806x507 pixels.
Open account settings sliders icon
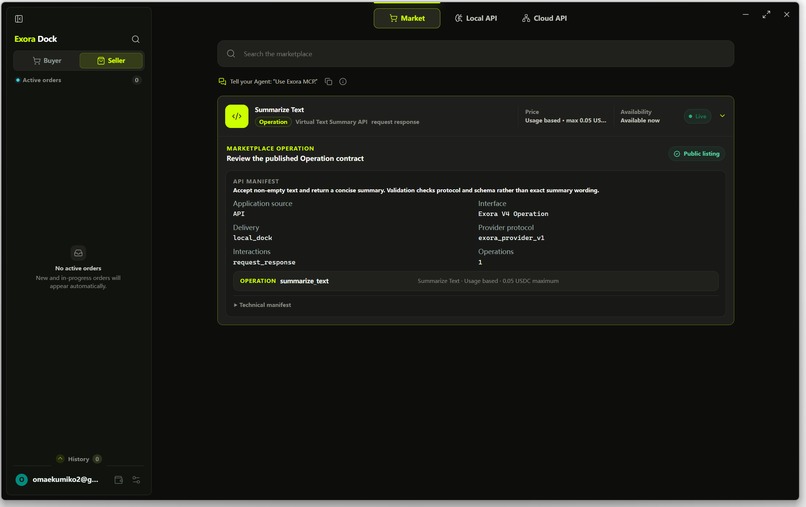[x=136, y=480]
